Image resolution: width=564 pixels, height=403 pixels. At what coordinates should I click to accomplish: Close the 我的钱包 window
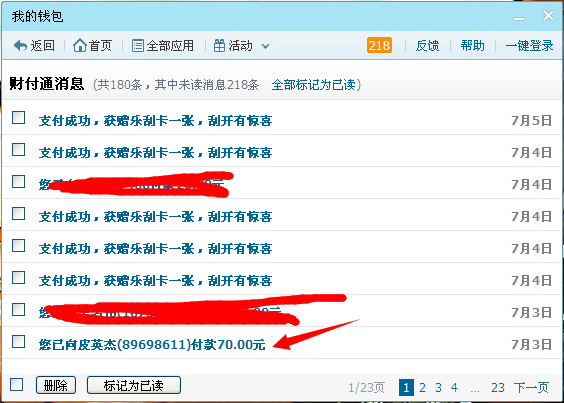click(548, 15)
